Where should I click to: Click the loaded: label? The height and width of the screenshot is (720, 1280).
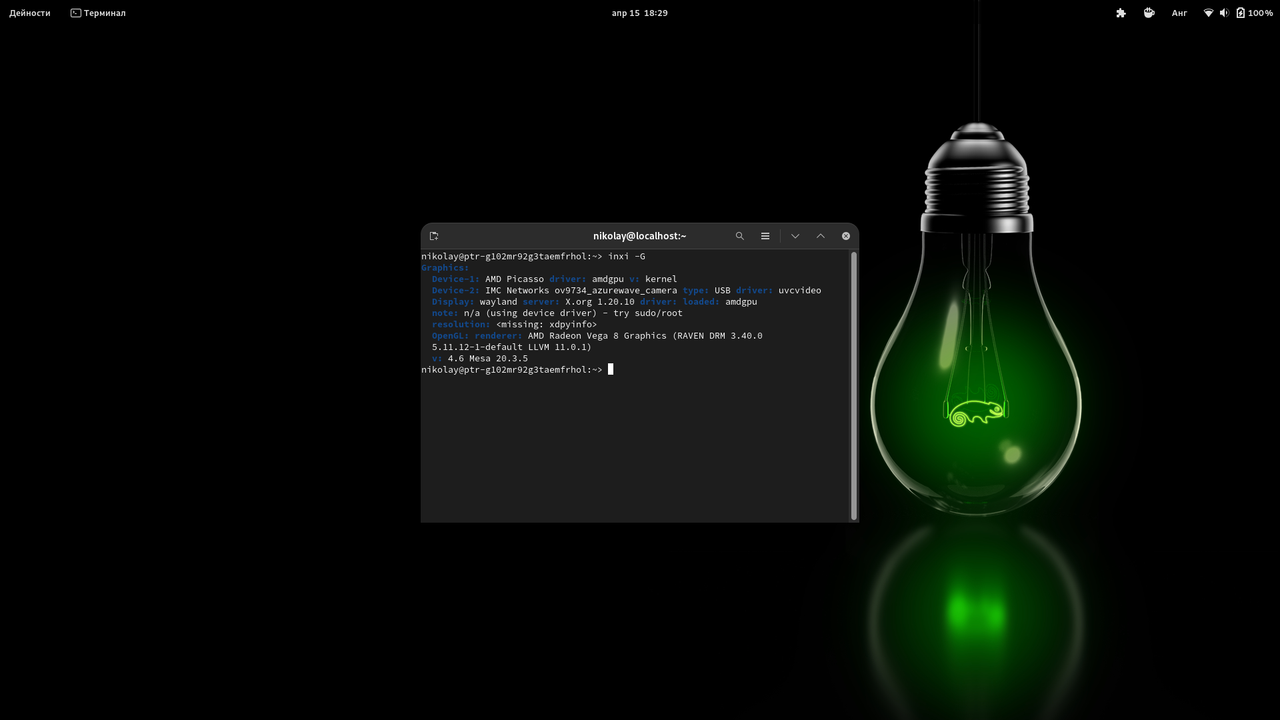coord(701,302)
